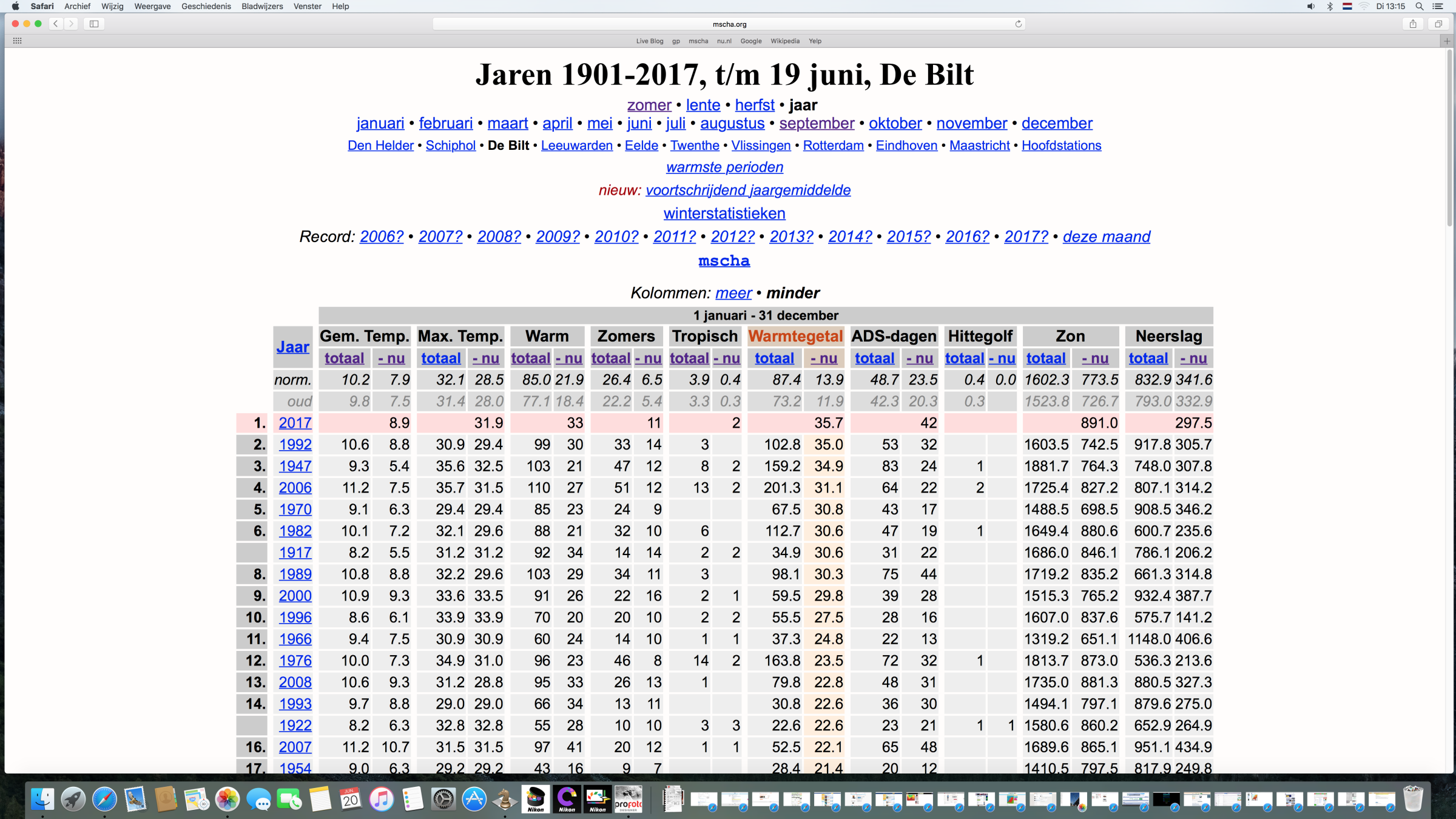Screen dimensions: 1456x819
Task: Open Profoto Designer app in dock
Action: [629, 799]
